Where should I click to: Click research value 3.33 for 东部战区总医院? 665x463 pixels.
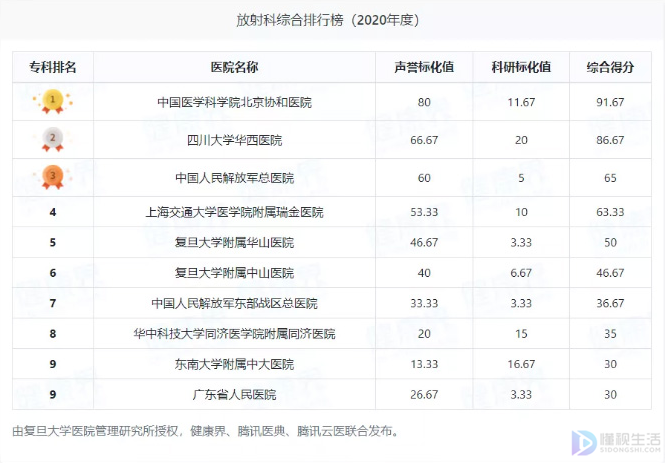point(521,303)
